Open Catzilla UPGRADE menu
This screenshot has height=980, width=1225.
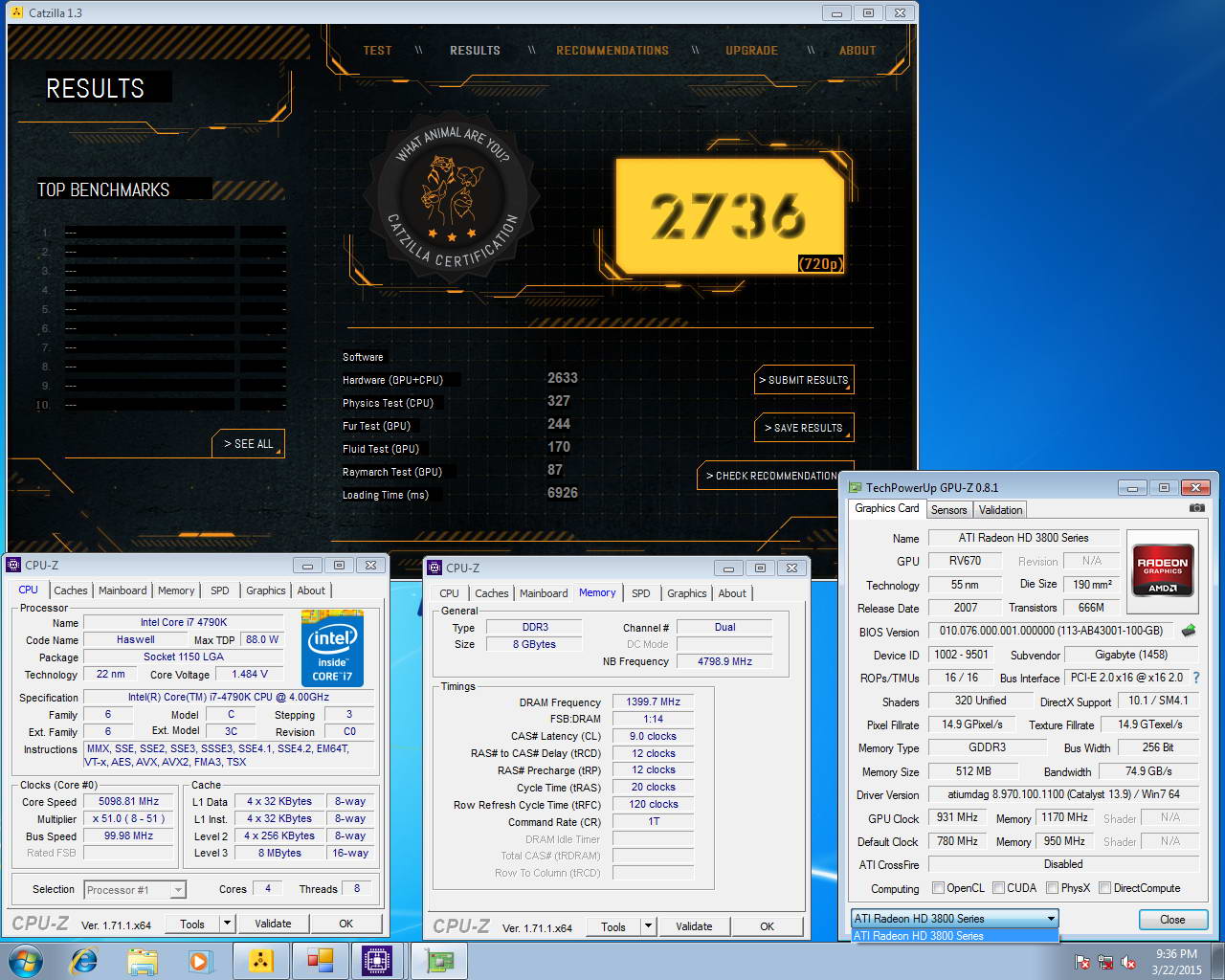click(x=751, y=51)
